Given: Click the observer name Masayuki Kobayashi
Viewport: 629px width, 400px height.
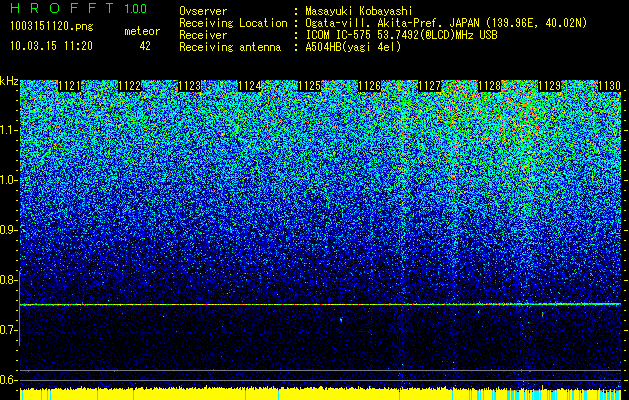Looking at the screenshot, I should coord(359,11).
